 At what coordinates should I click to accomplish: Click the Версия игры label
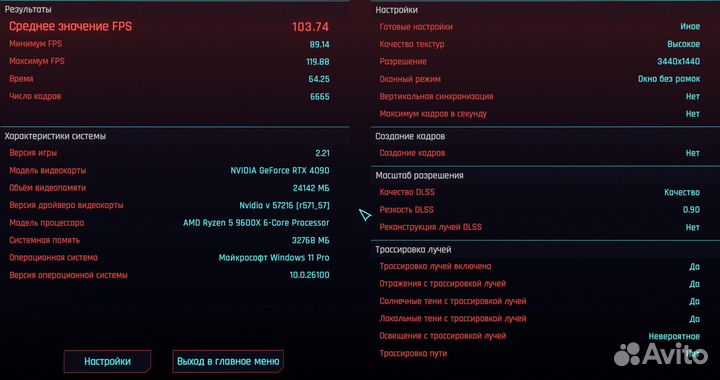(x=33, y=153)
